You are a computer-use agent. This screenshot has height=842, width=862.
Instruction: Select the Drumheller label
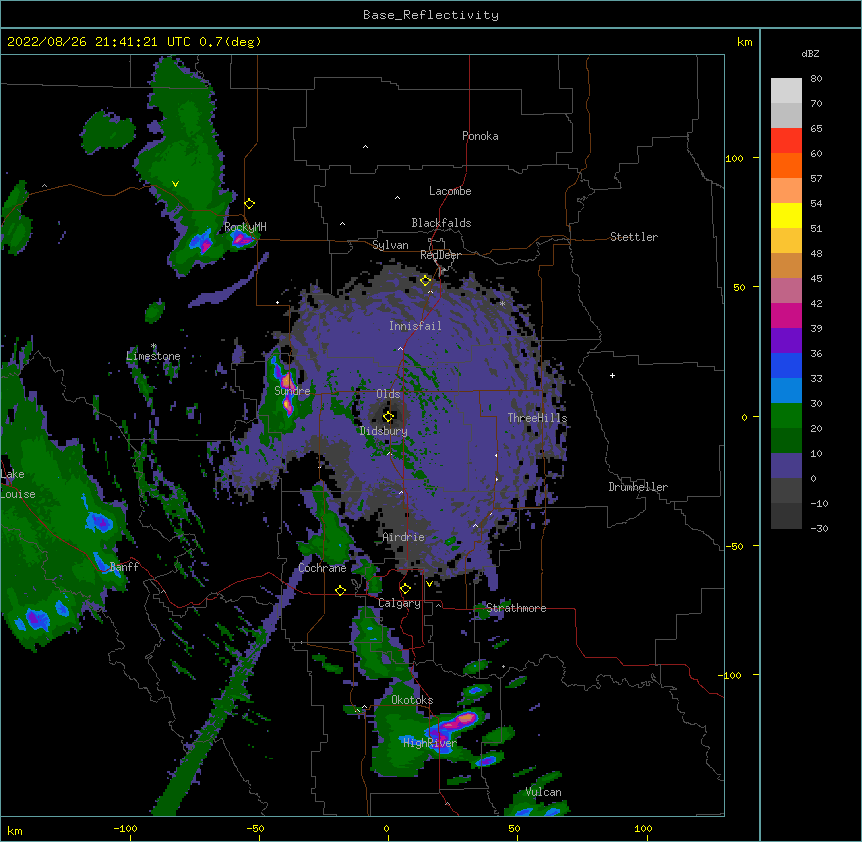pyautogui.click(x=638, y=487)
